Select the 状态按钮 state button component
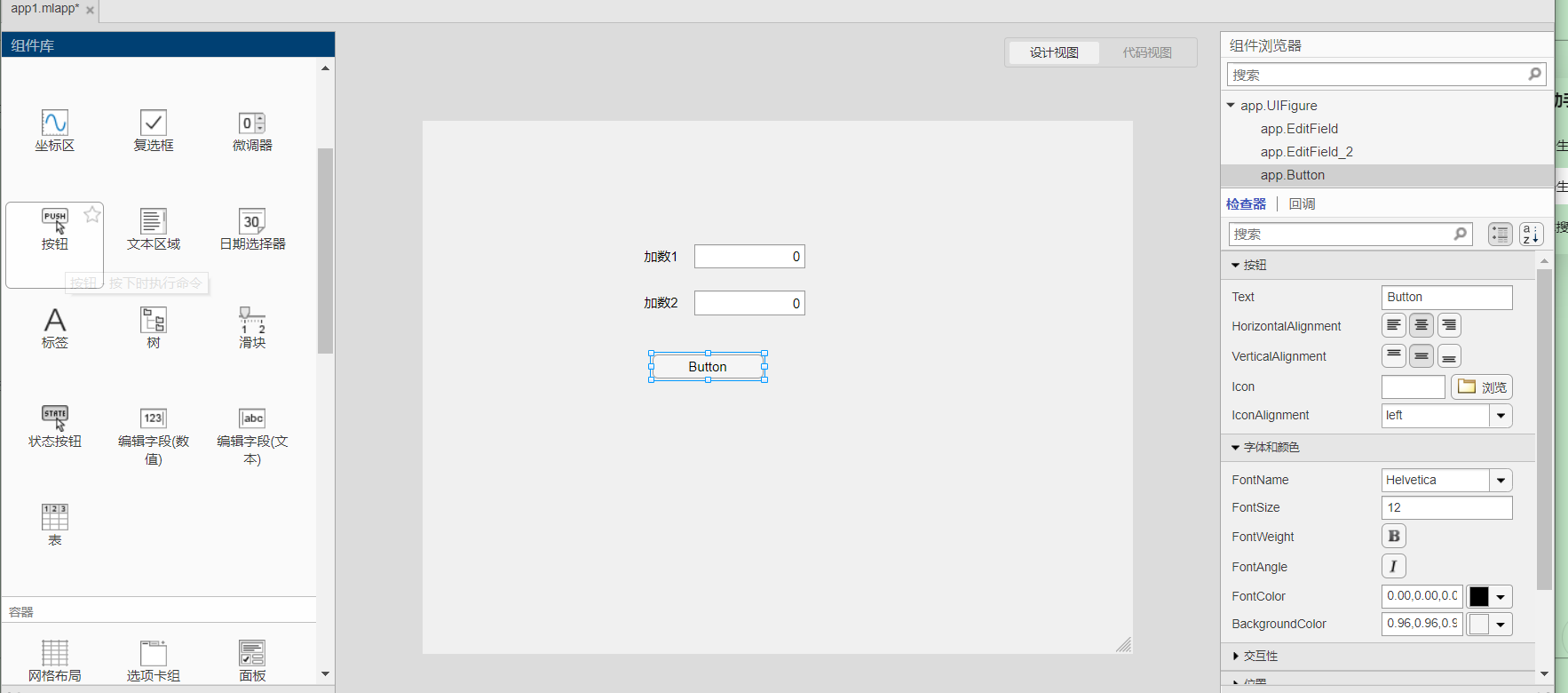The image size is (1568, 693). pyautogui.click(x=54, y=426)
